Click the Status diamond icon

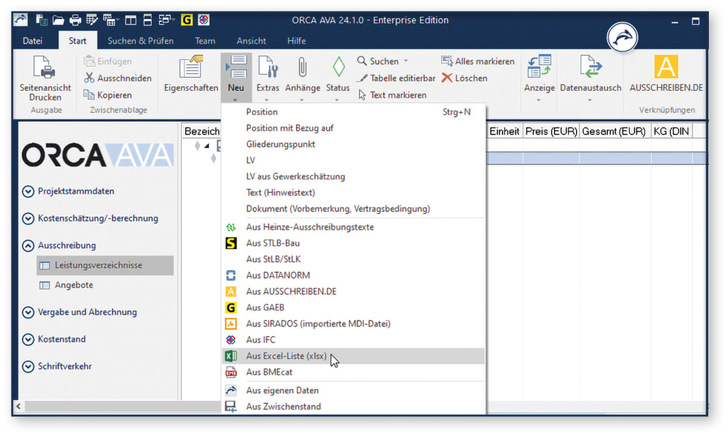coord(338,68)
